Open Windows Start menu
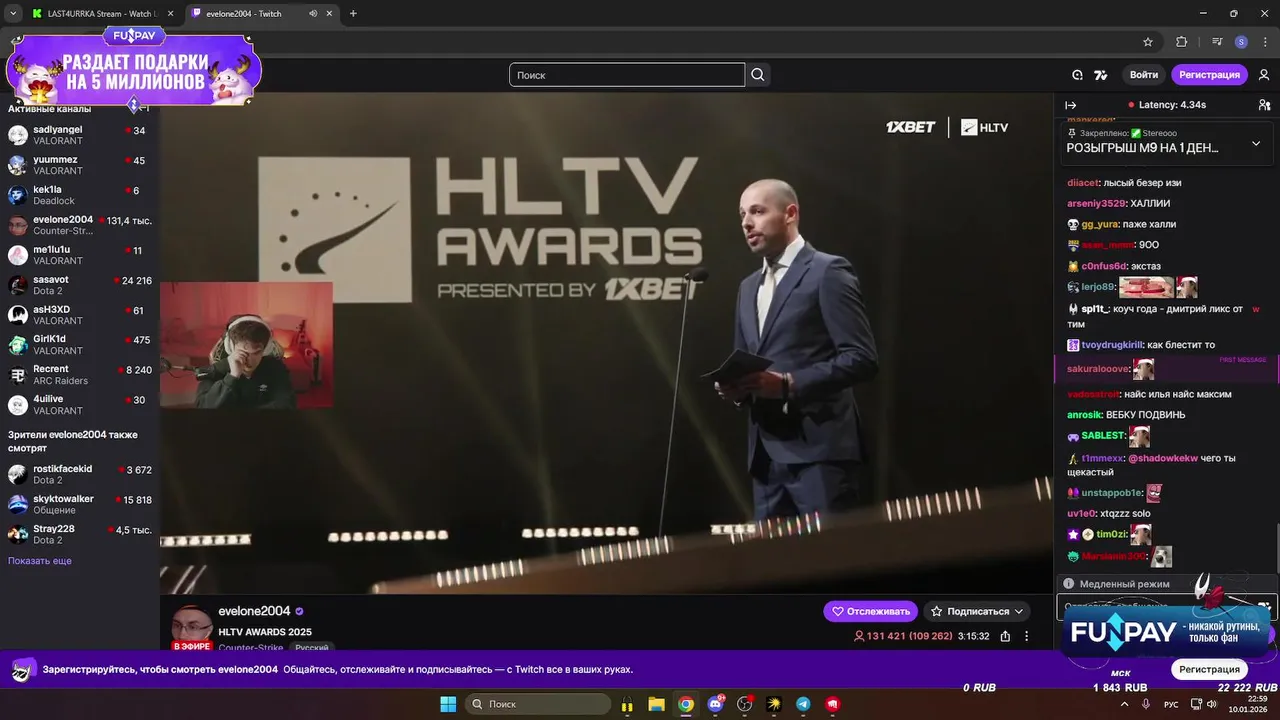Viewport: 1280px width, 720px height. (448, 704)
